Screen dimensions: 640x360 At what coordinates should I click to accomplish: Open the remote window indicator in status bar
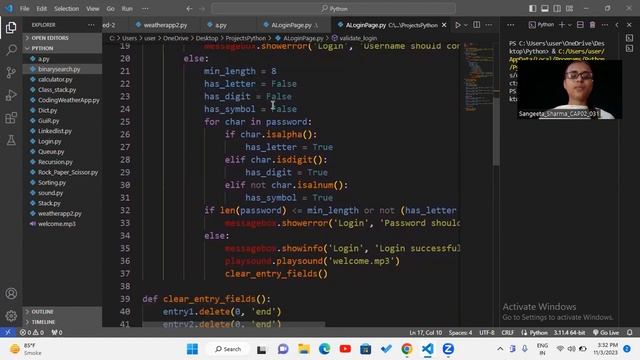click(x=8, y=332)
